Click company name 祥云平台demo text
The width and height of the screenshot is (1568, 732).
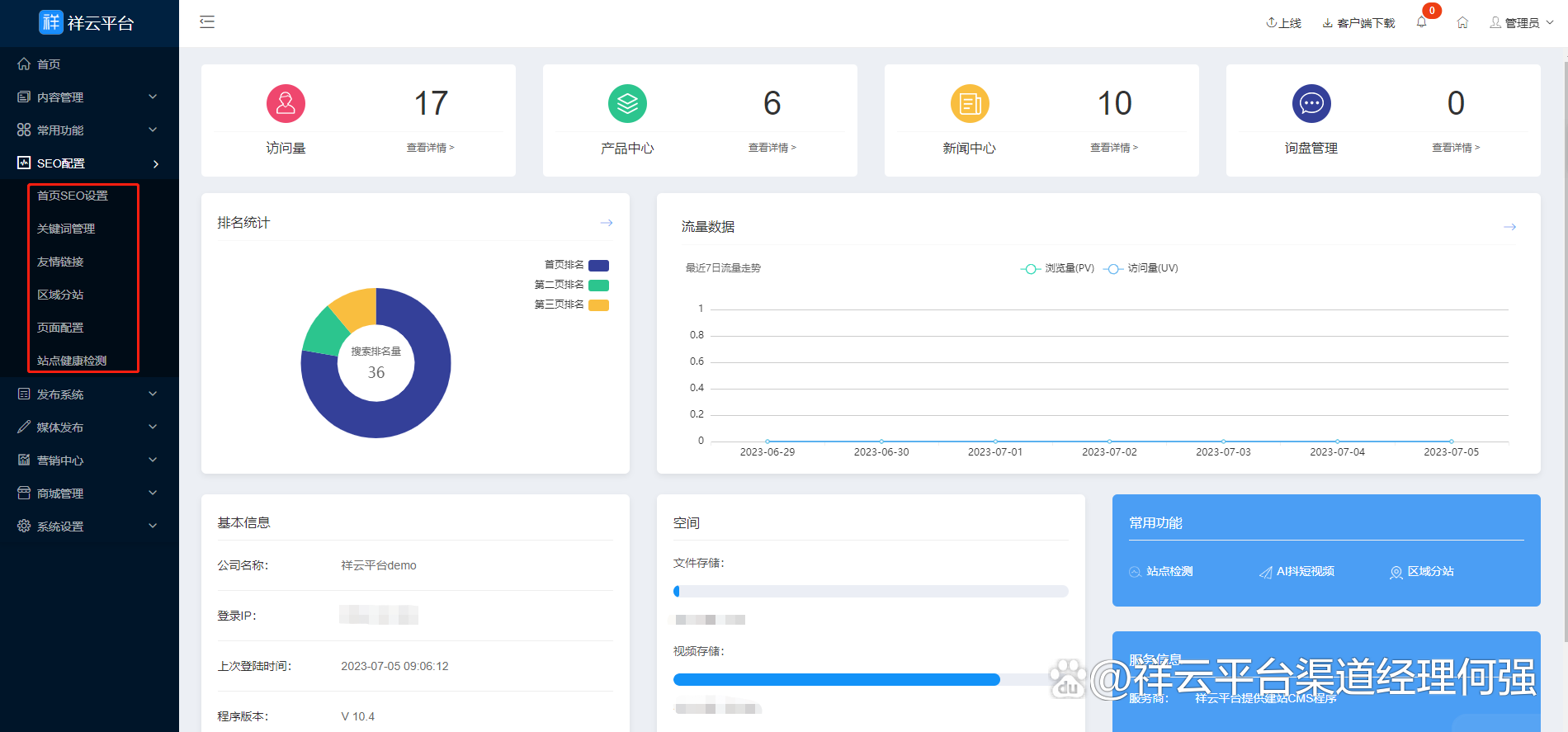click(379, 565)
